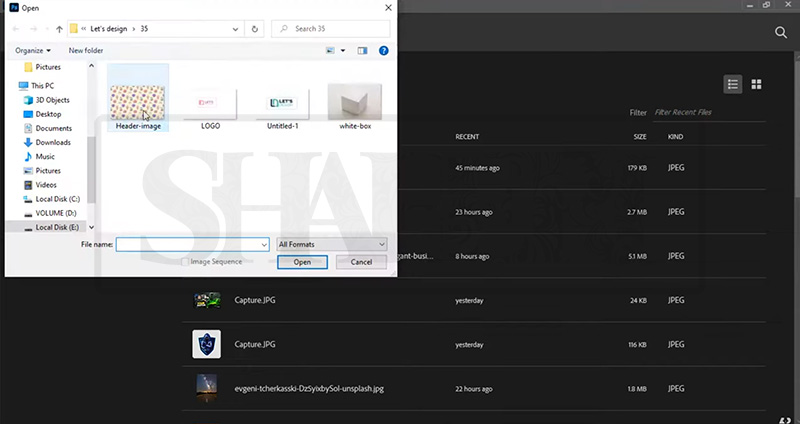Viewport: 800px width, 424px height.
Task: Click New folder in the toolbar
Action: [x=86, y=50]
